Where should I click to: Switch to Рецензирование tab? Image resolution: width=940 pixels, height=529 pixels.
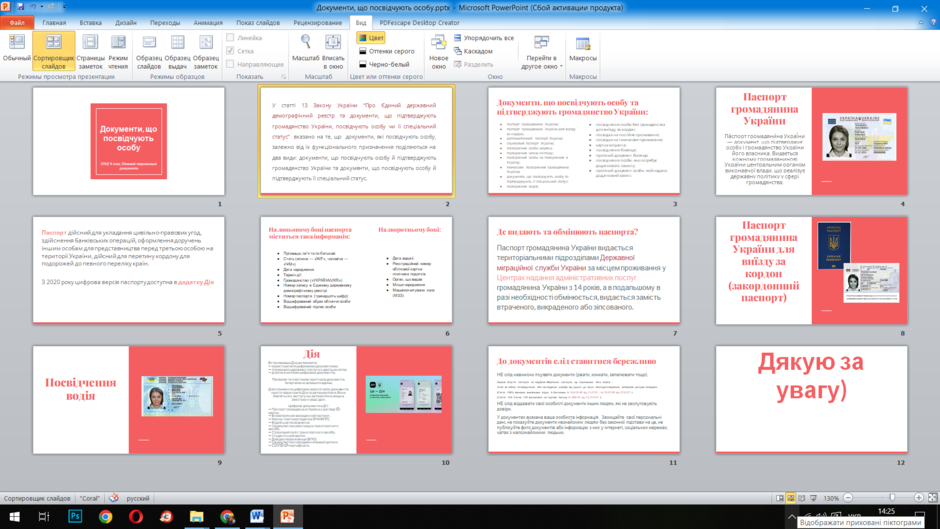(x=318, y=23)
